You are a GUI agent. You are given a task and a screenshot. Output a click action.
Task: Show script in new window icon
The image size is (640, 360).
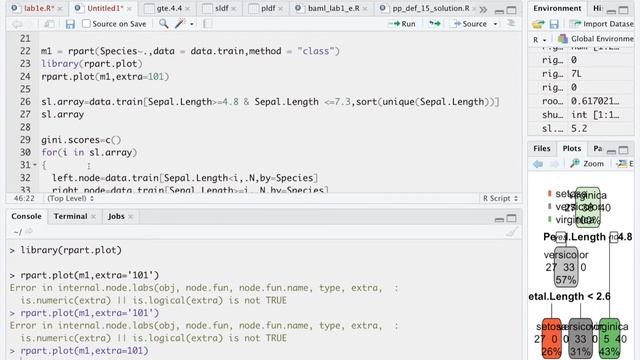point(49,24)
